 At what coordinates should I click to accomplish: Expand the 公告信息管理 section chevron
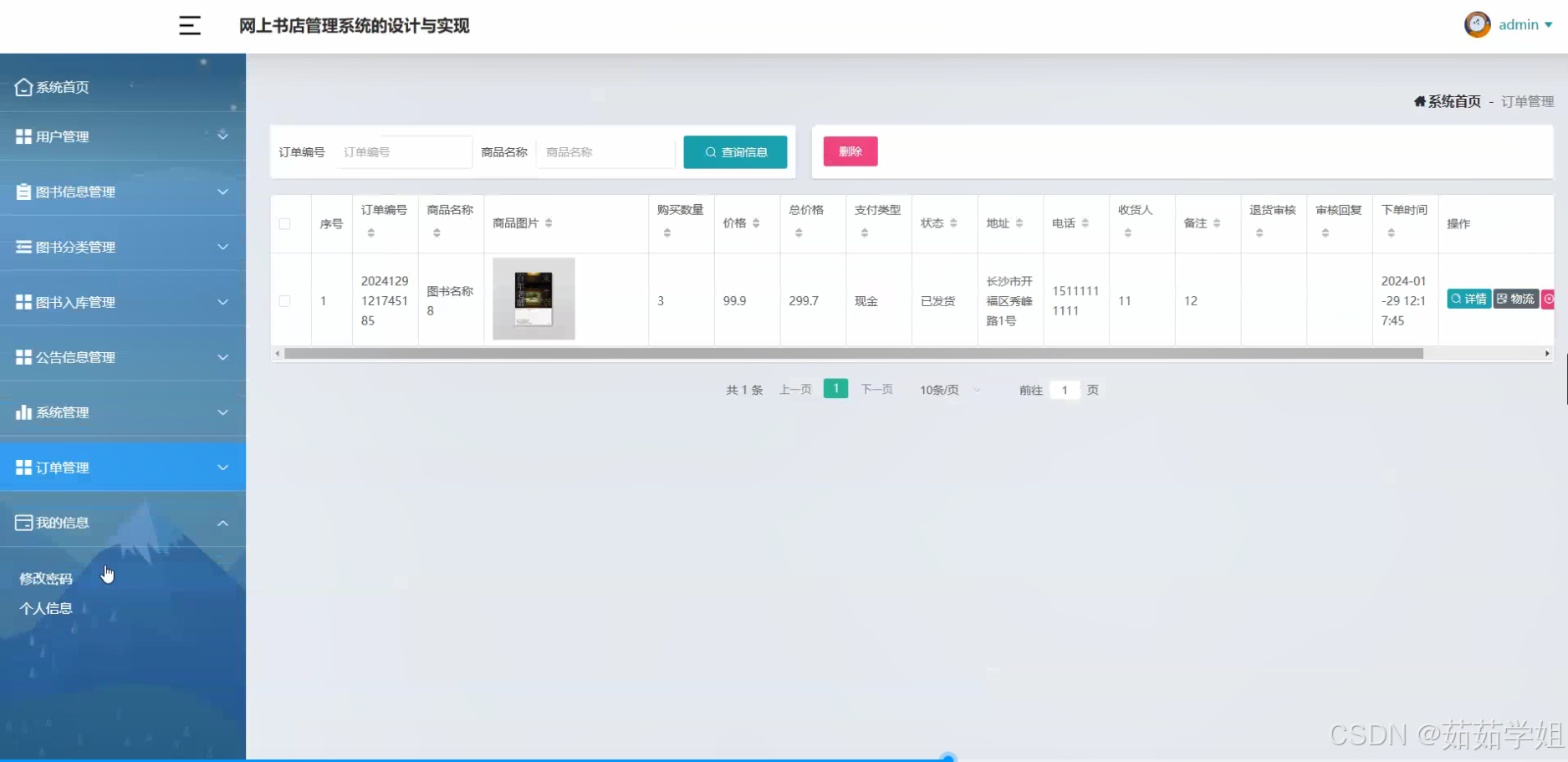[x=222, y=357]
